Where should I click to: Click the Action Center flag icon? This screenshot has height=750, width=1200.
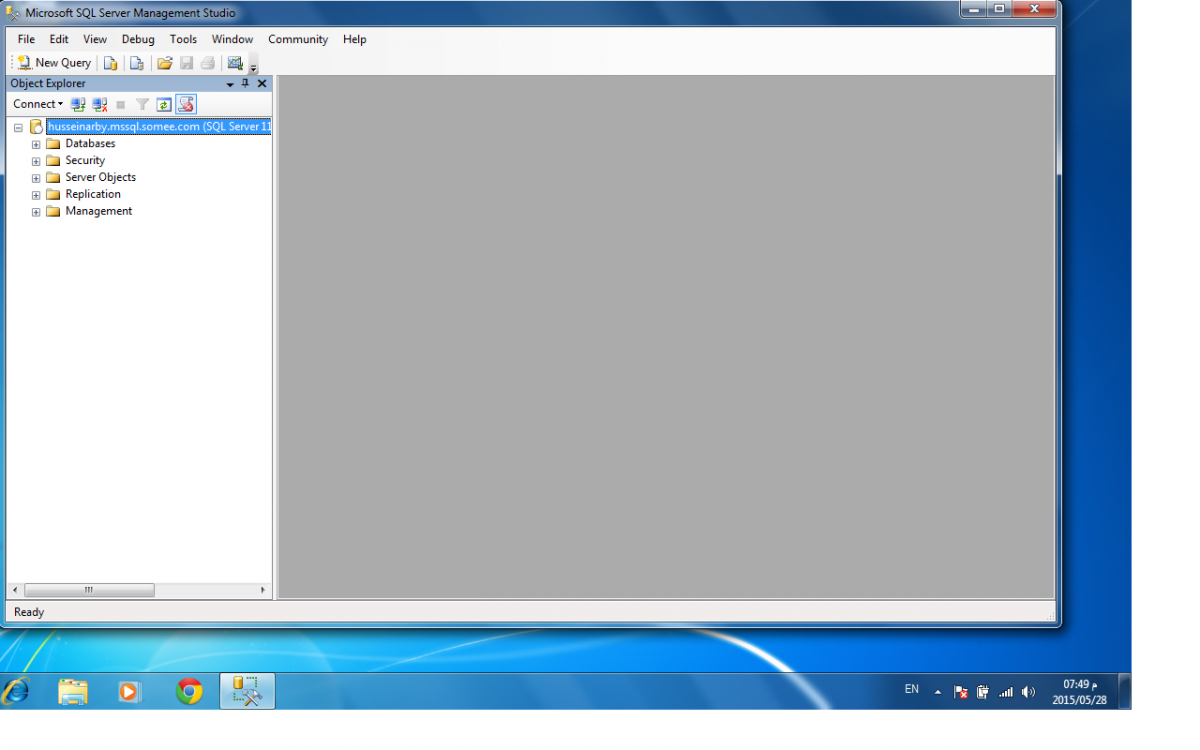pos(960,692)
